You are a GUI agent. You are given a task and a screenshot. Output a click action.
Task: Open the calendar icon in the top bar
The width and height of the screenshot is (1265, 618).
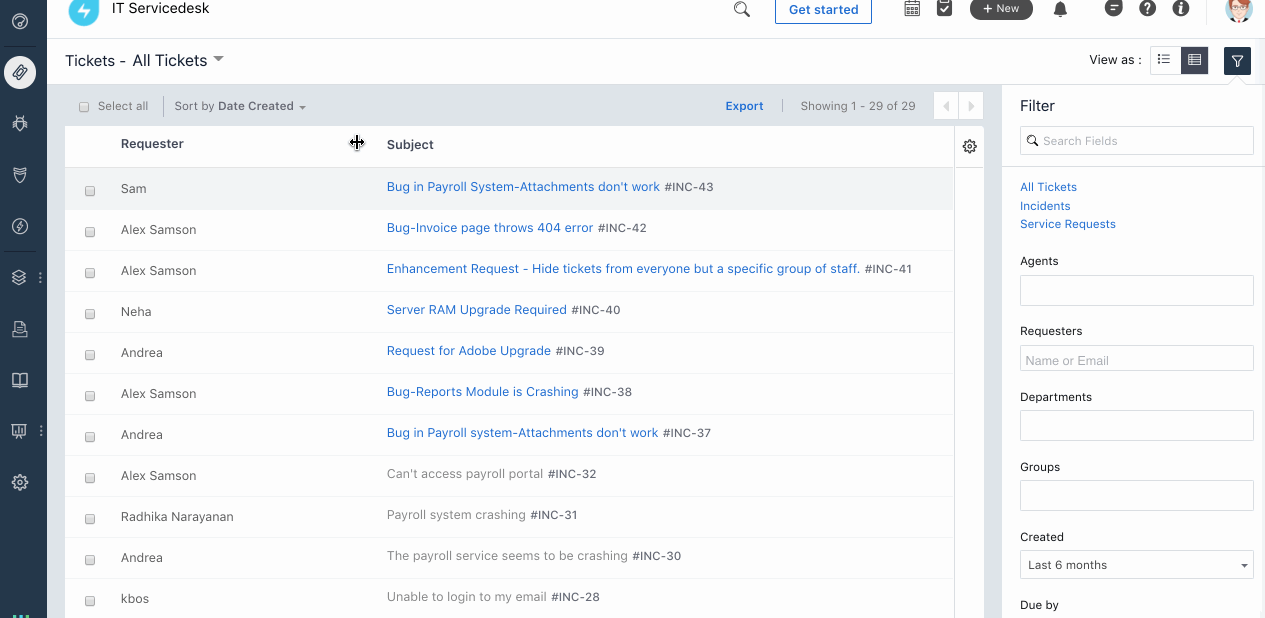coord(911,10)
